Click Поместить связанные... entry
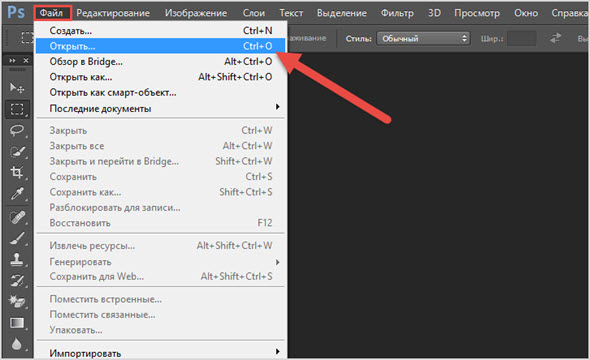Image resolution: width=590 pixels, height=360 pixels. coord(160,315)
